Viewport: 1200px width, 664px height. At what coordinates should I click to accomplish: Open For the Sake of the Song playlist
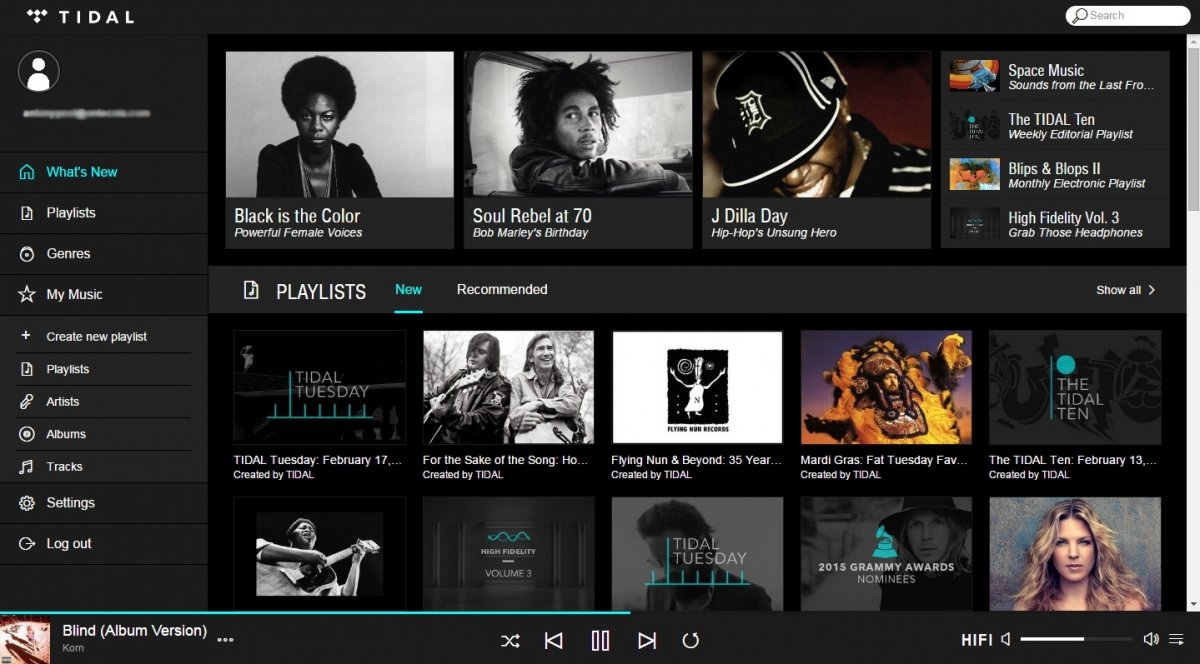tap(508, 405)
